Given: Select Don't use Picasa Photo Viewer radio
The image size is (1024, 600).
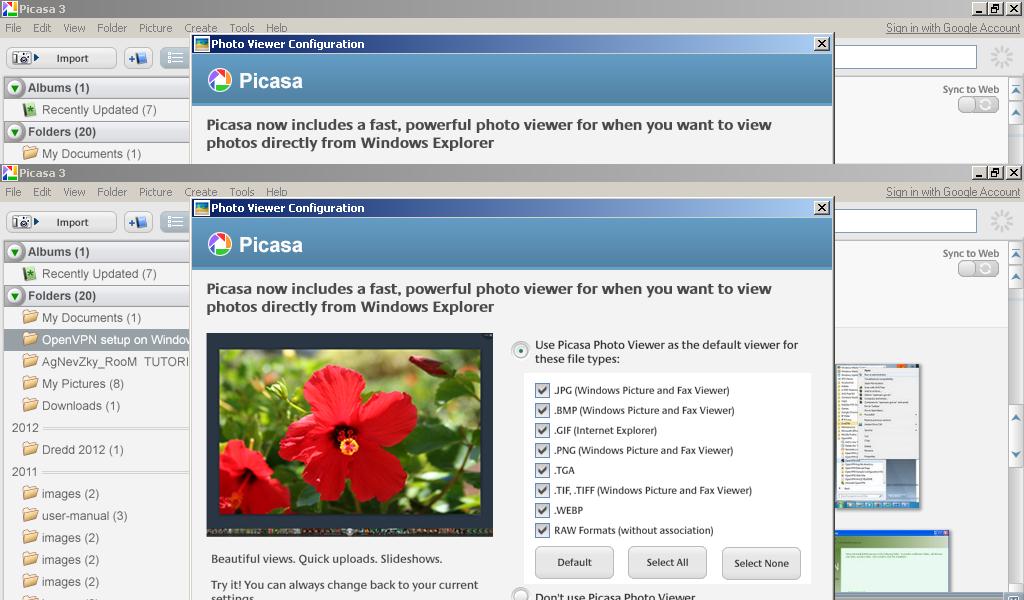Looking at the screenshot, I should pos(520,595).
